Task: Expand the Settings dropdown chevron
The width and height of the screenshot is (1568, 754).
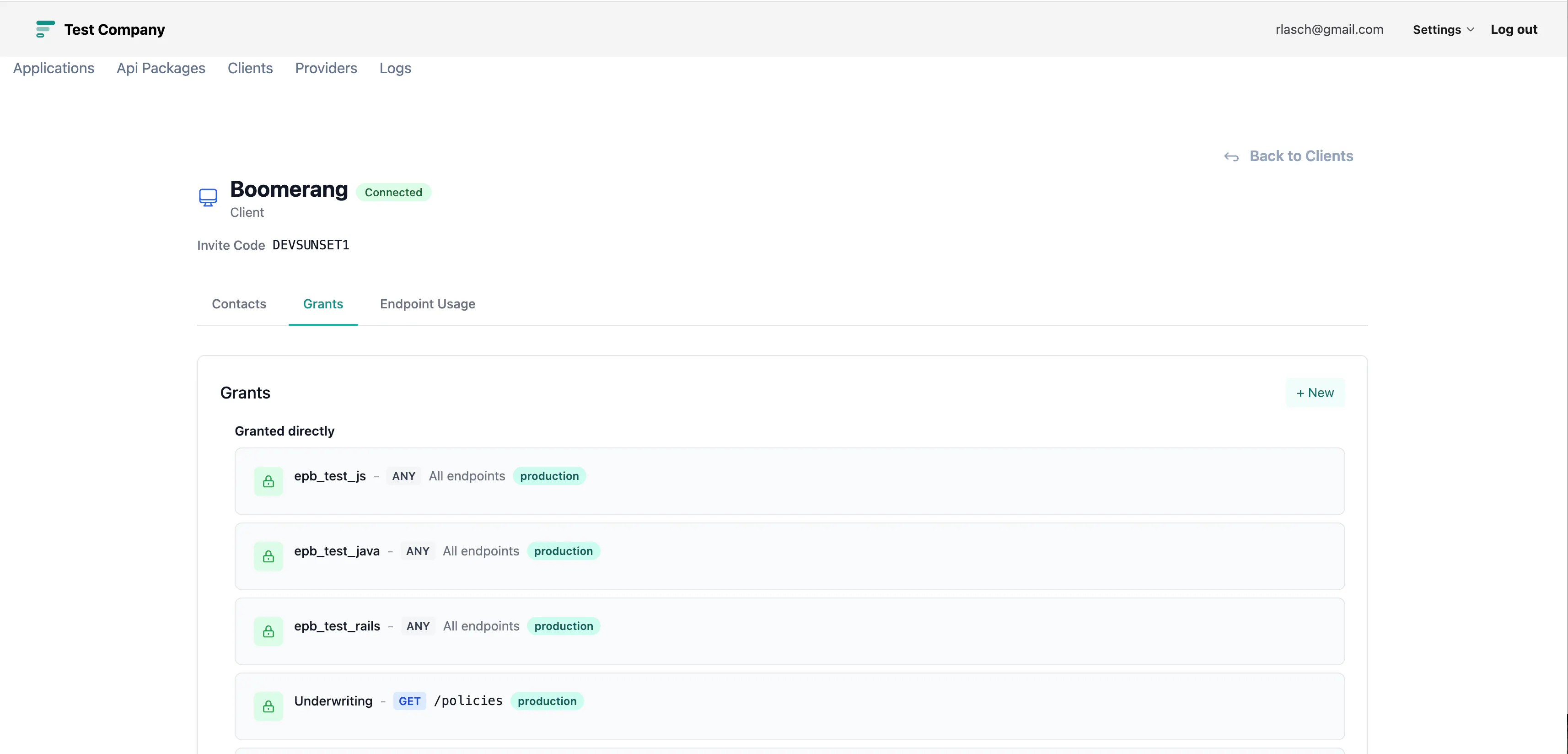Action: (x=1471, y=30)
